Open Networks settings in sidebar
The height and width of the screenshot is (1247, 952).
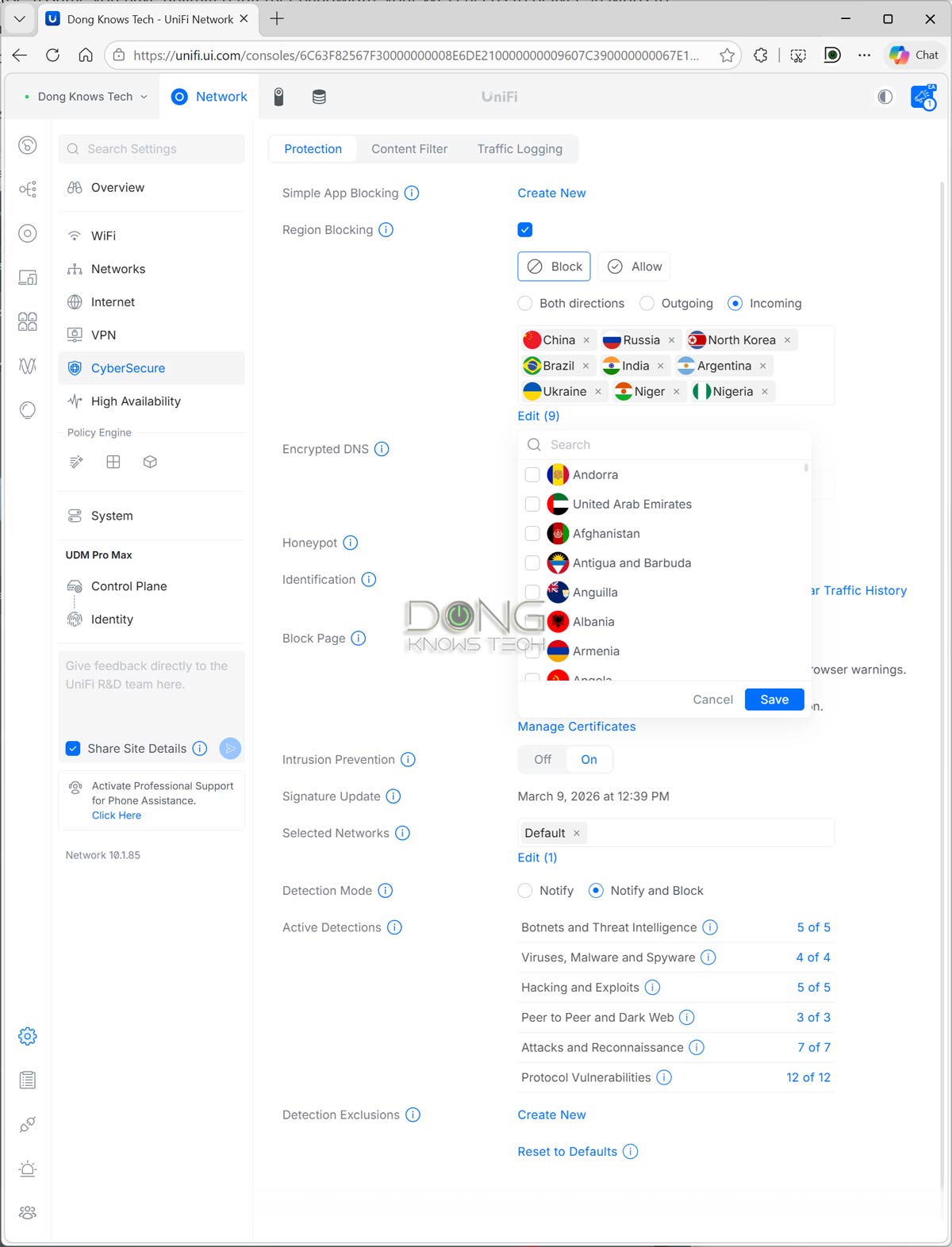[x=152, y=269]
